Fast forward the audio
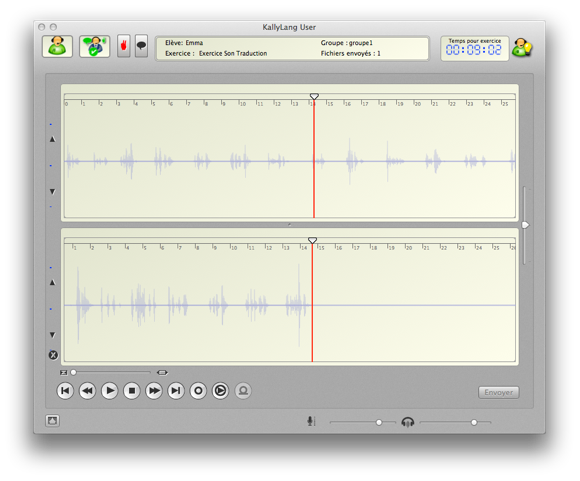580x481 pixels. point(154,391)
